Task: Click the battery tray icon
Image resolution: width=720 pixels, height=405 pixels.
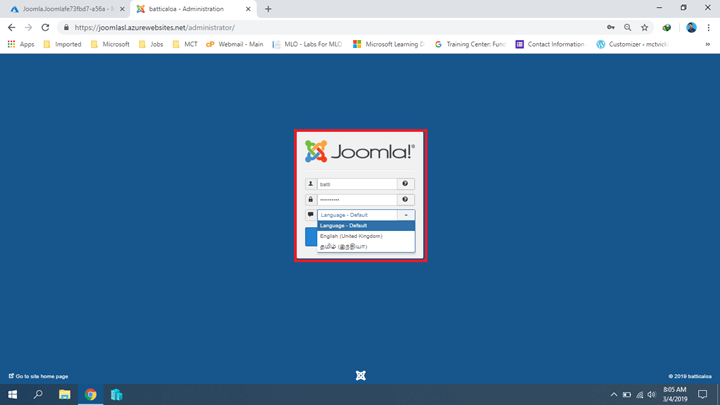Action: tap(627, 394)
